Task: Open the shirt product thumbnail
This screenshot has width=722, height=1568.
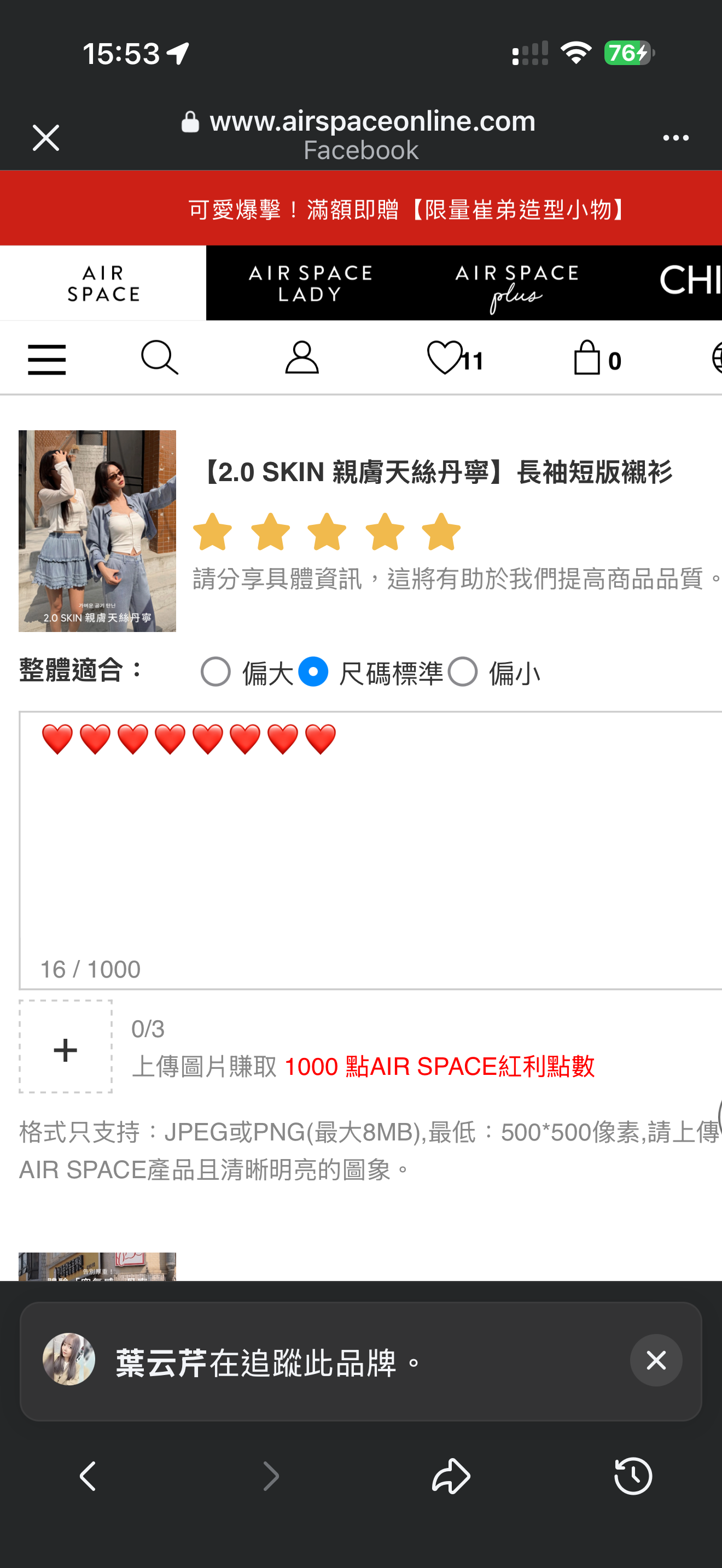Action: coord(97,531)
